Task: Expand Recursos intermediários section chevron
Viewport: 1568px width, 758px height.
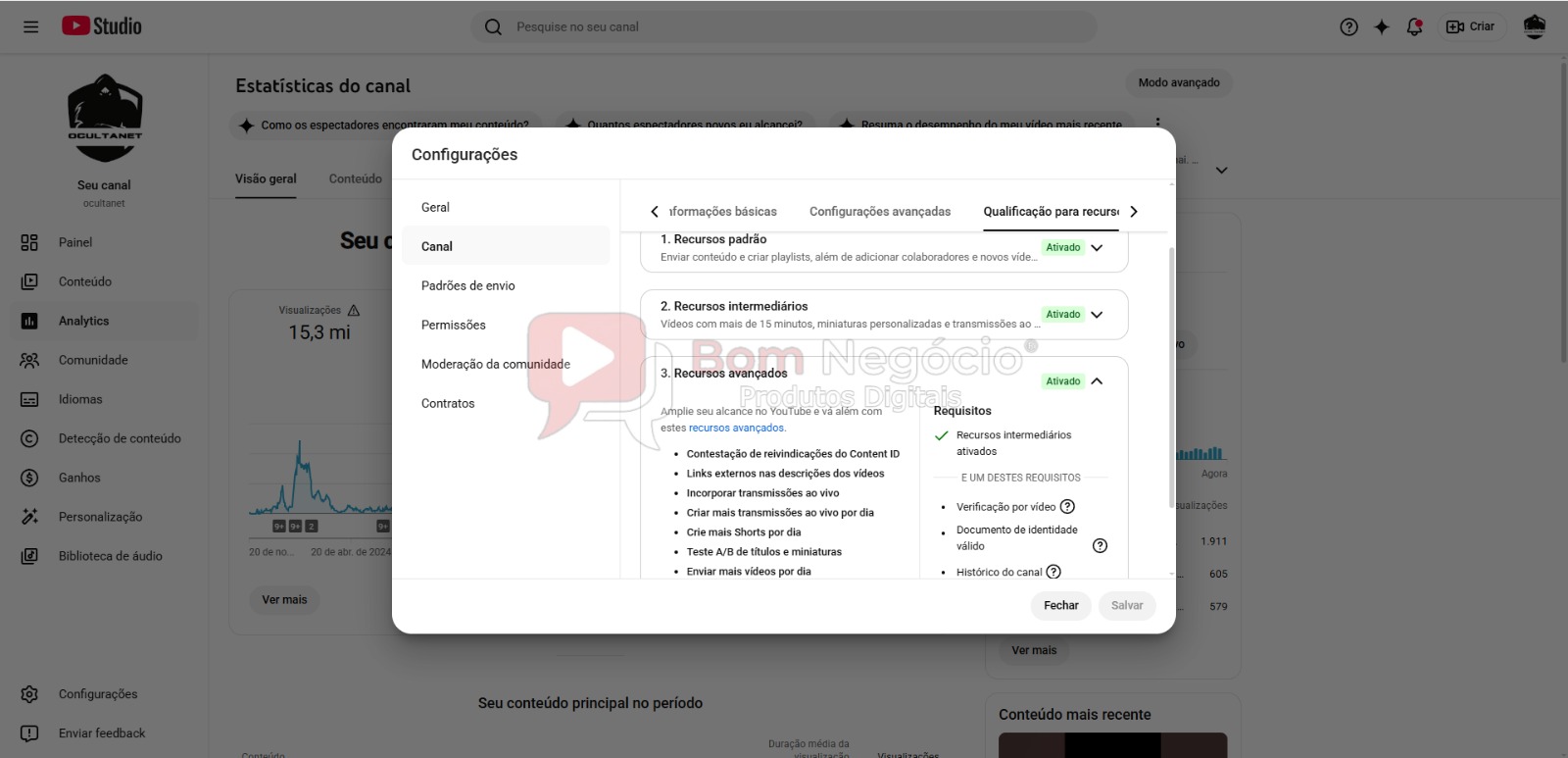Action: [1097, 315]
